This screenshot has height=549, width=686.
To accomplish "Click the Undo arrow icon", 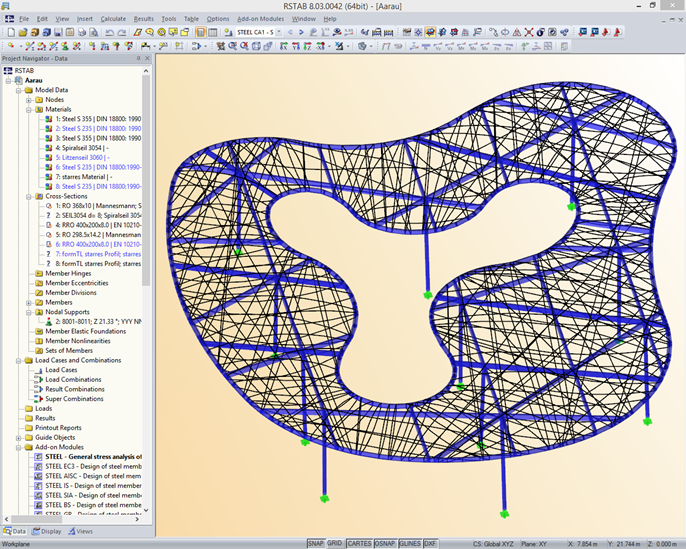I will point(109,32).
